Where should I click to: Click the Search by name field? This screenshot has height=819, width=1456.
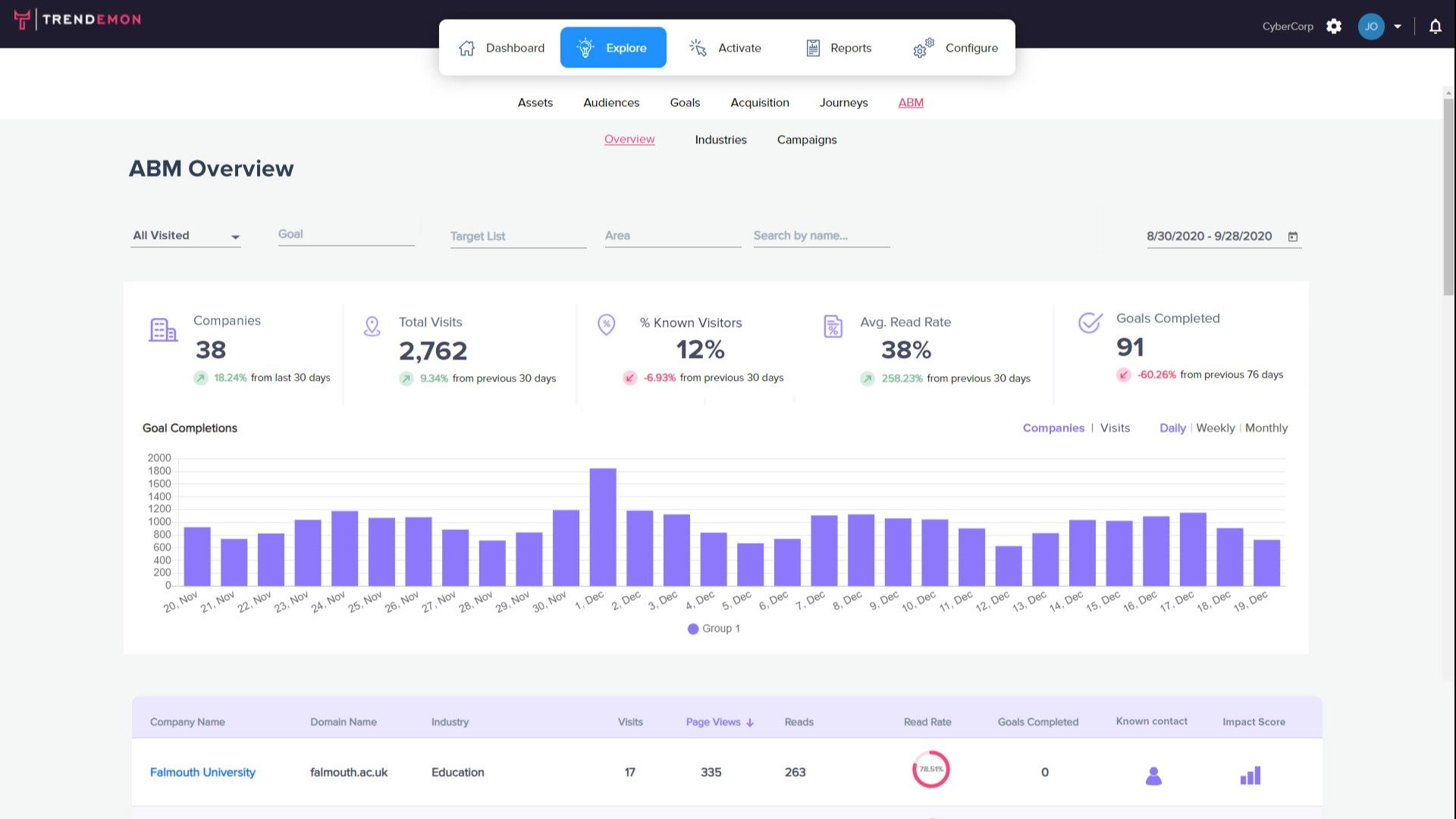[821, 235]
